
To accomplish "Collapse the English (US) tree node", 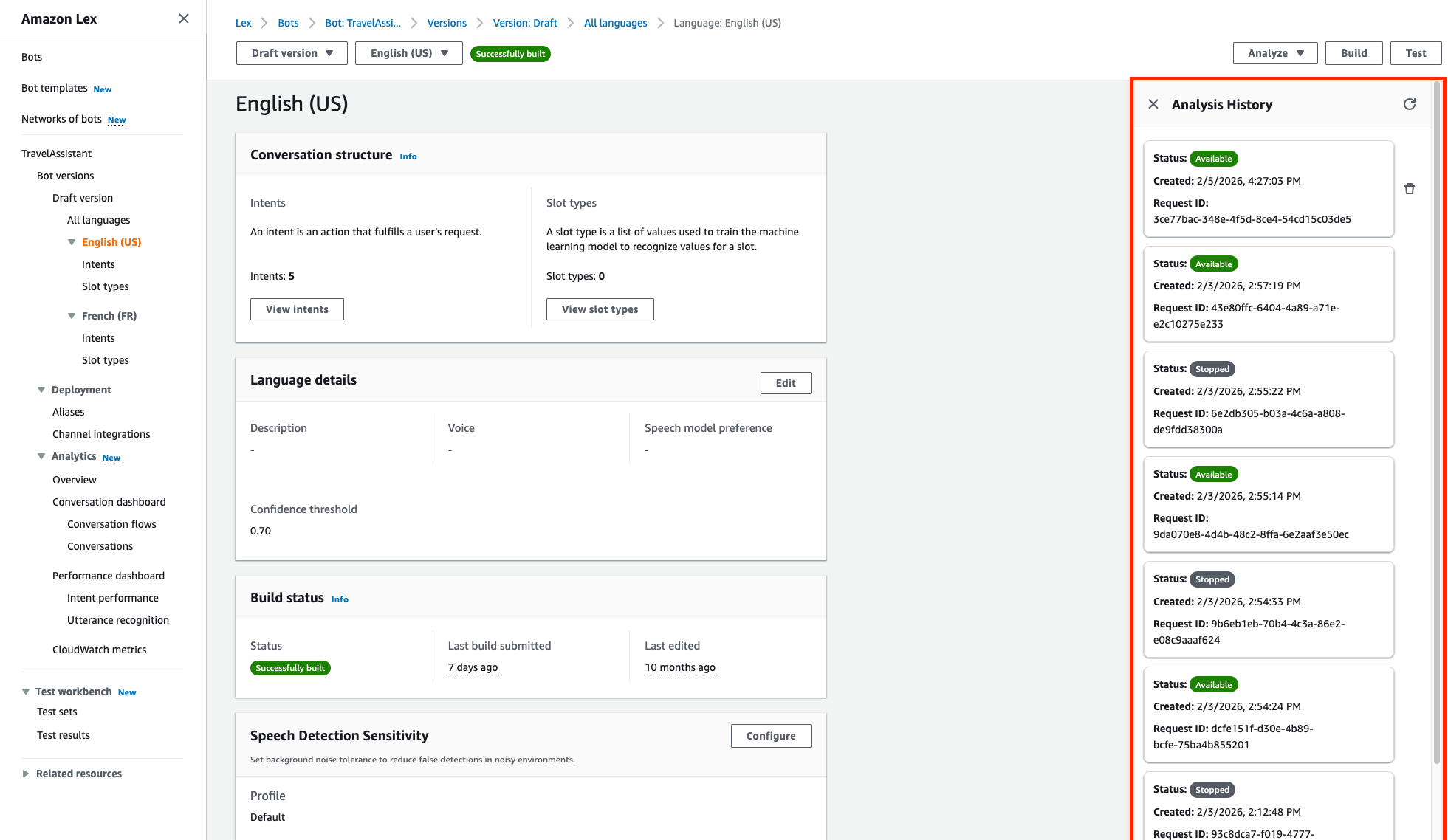I will 72,242.
